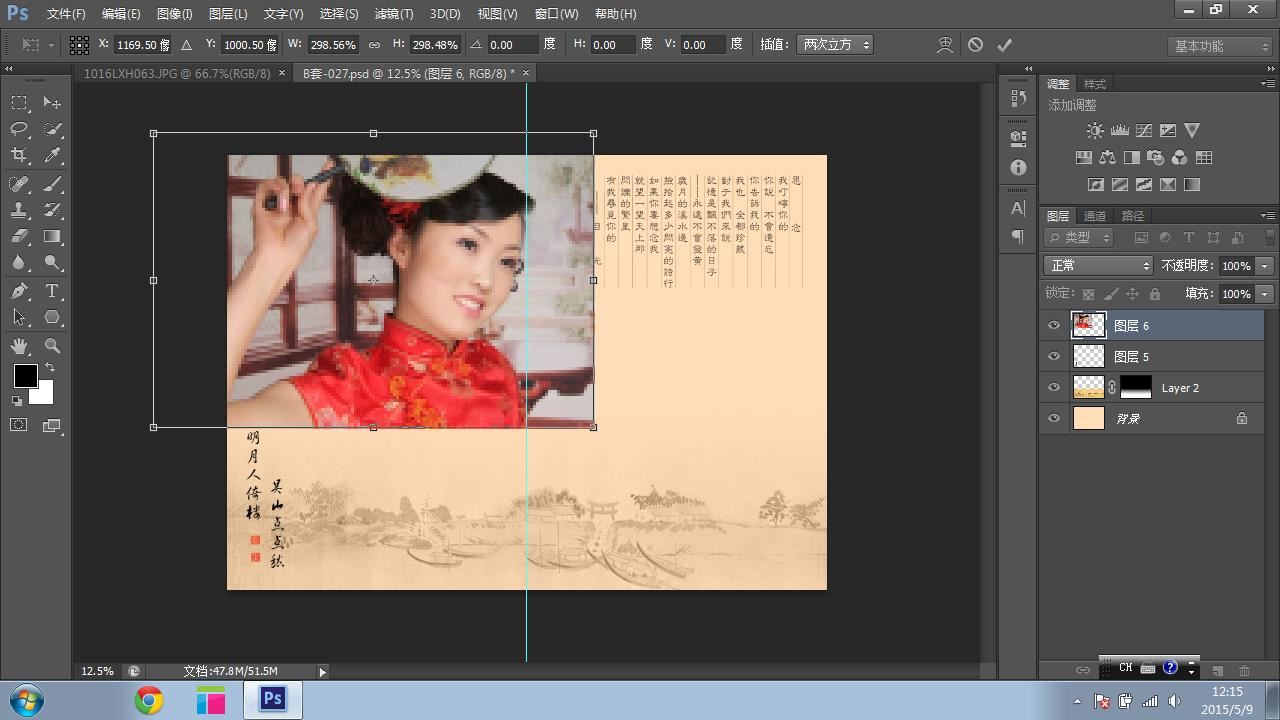Switch to 通道 tab
The width and height of the screenshot is (1280, 720).
1095,215
